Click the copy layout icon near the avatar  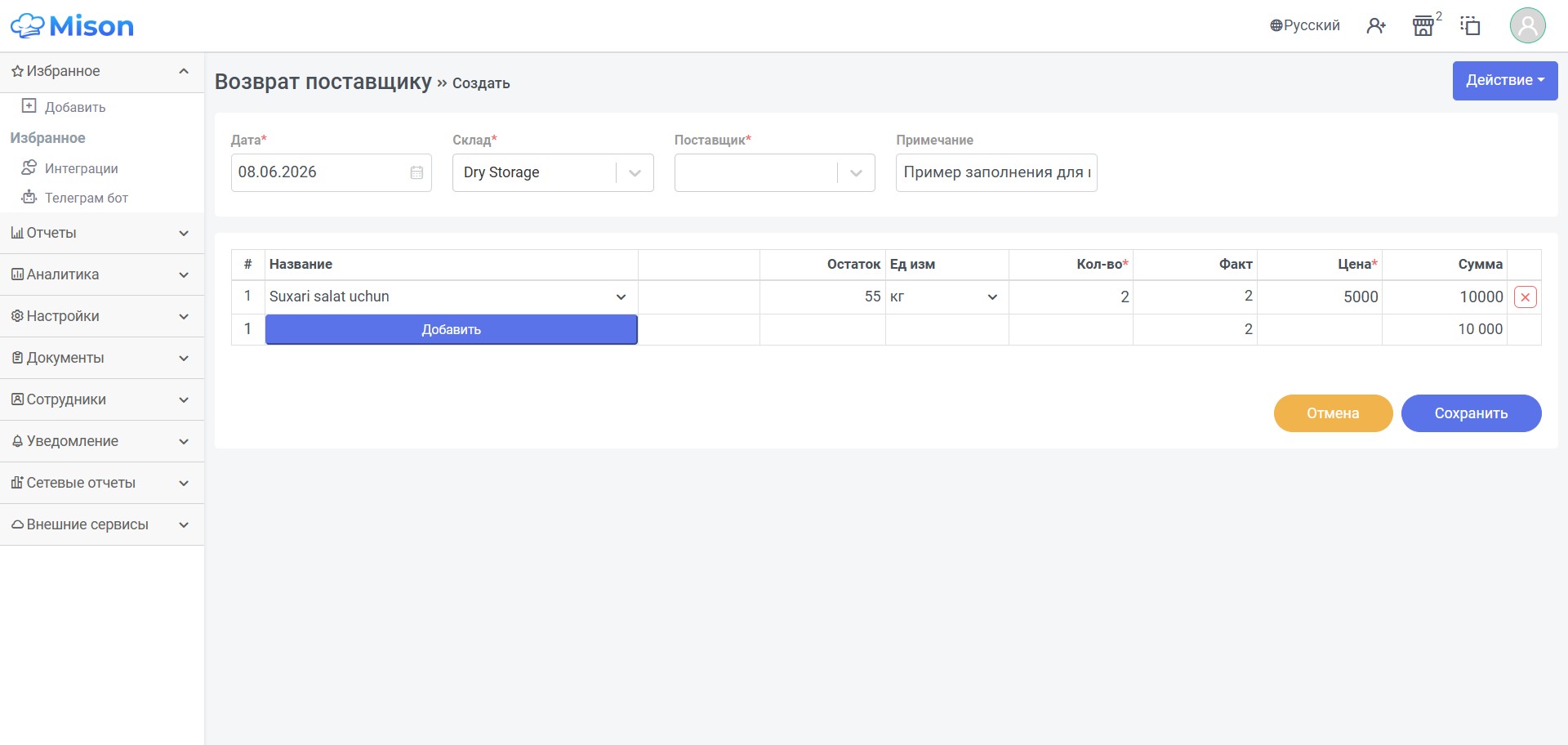[x=1471, y=26]
